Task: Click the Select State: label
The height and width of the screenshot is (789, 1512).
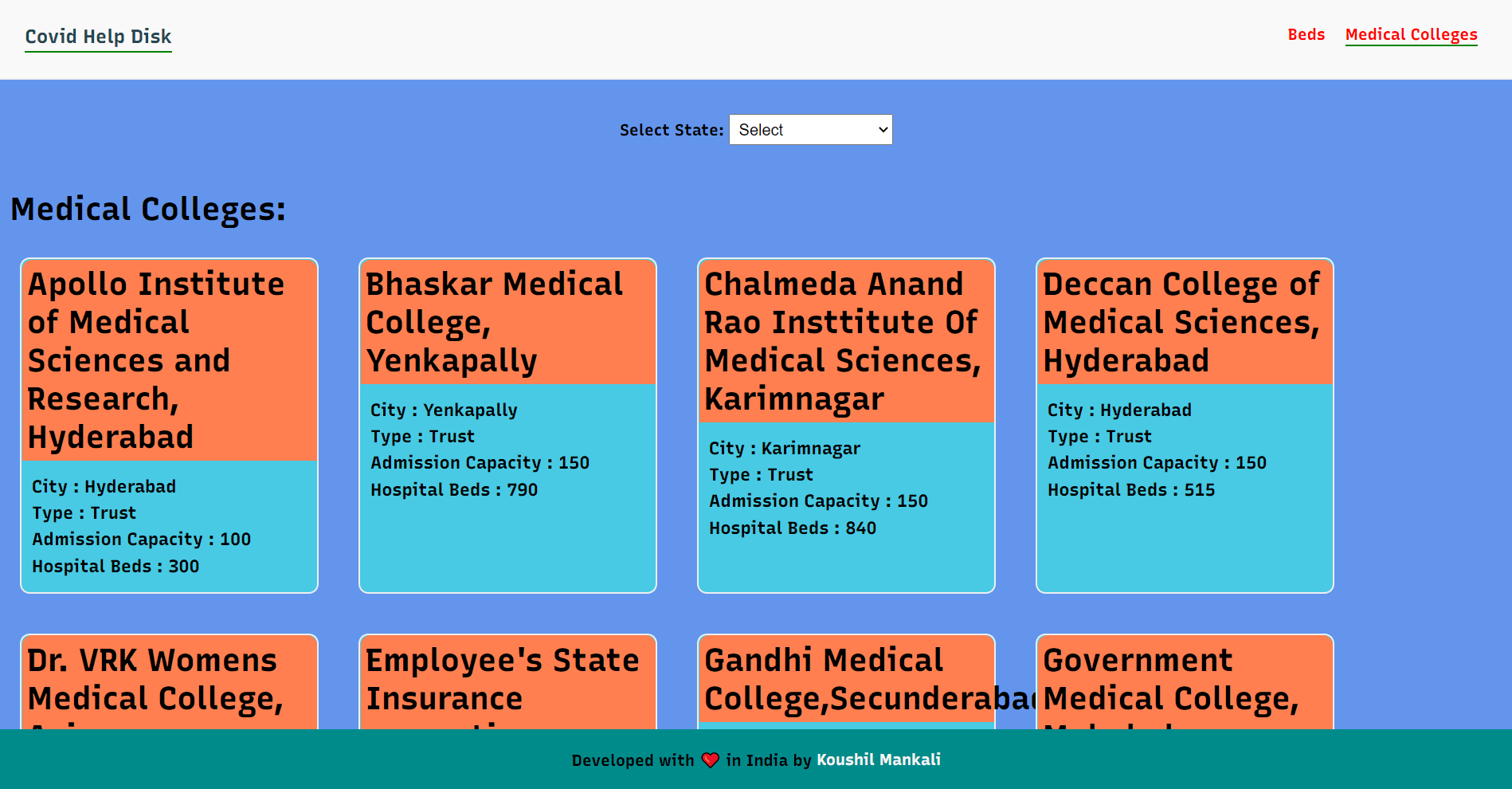Action: (x=672, y=130)
